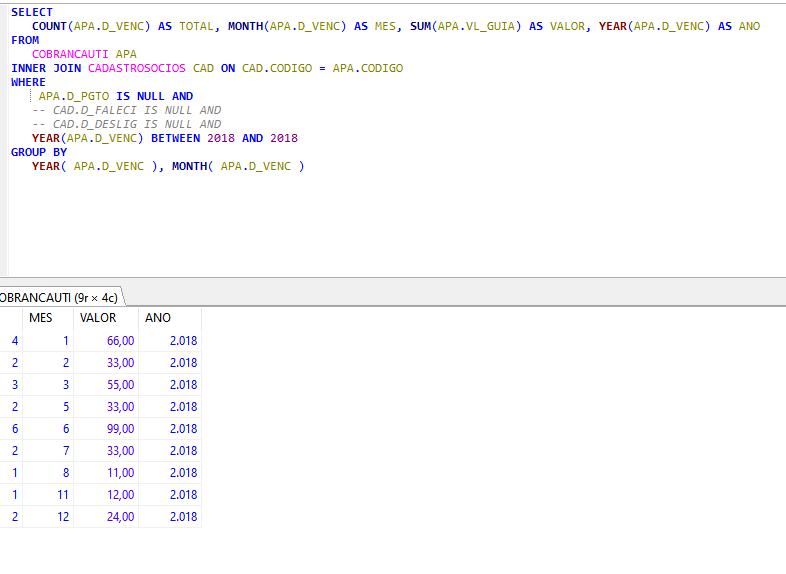Screen dimensions: 786x574
Task: Click the commented CAD.D_DESLIG line
Action: (x=127, y=124)
